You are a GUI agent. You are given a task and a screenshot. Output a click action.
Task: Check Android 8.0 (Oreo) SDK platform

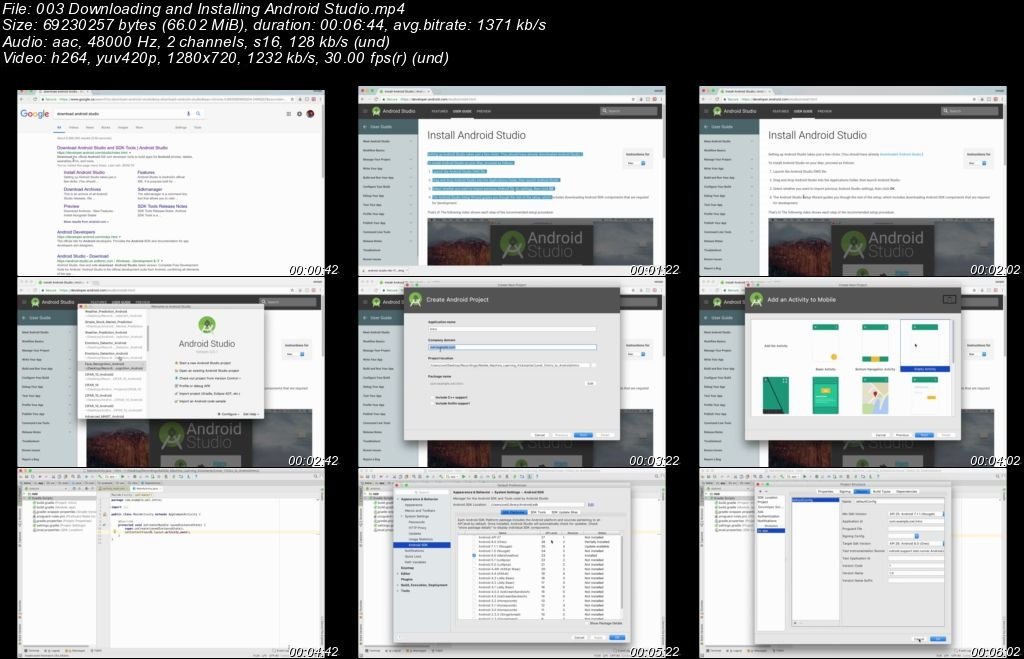click(473, 542)
